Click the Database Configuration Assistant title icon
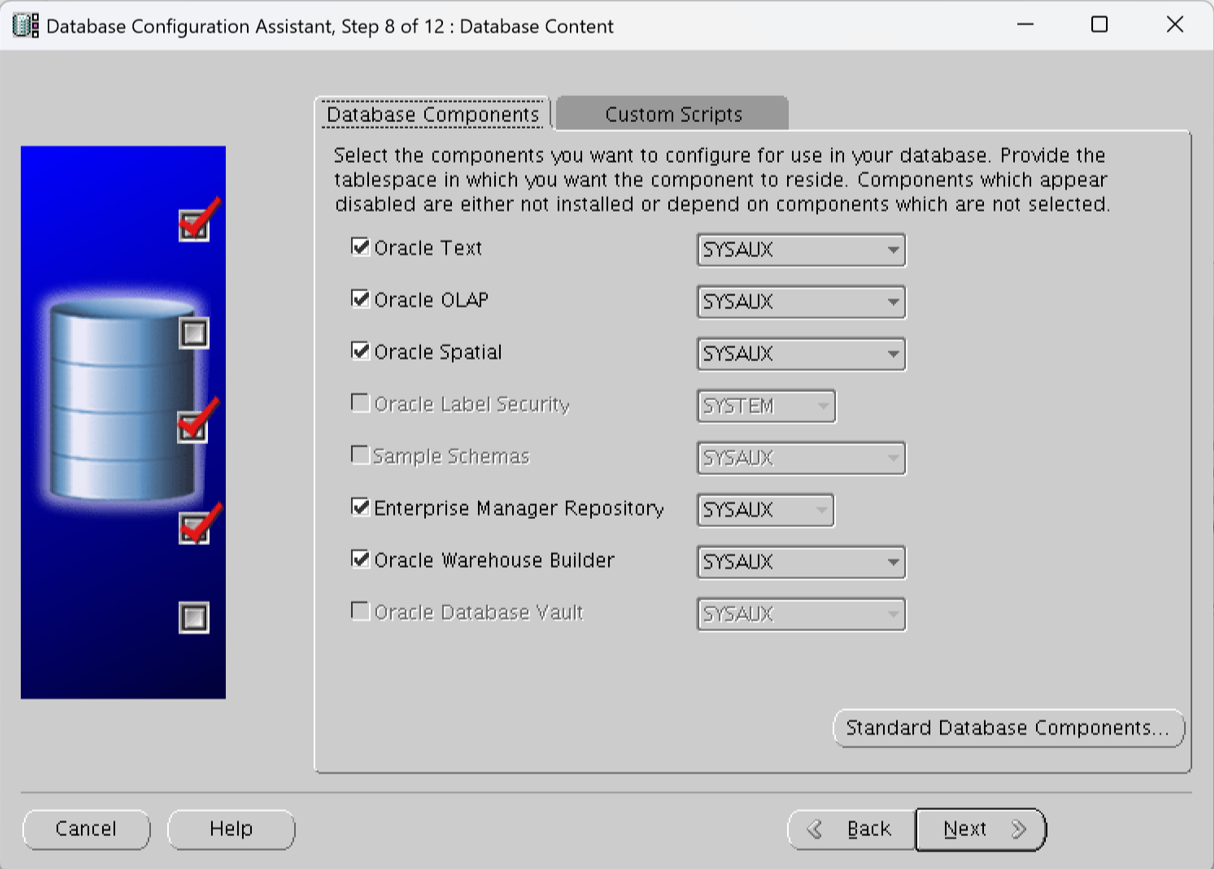Screen dimensions: 1214x869 pos(26,26)
